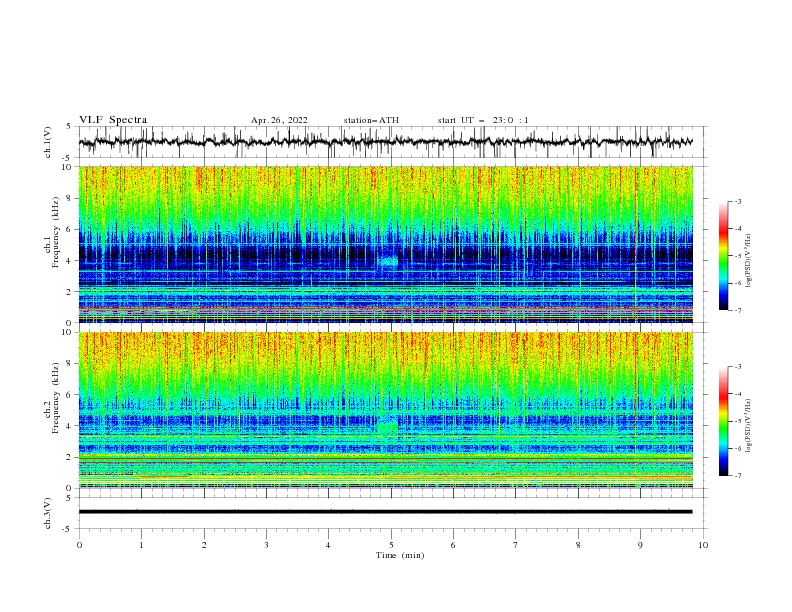Viewport: 792px width, 612px height.
Task: Click the 'start UT = 23:0 :1' text
Action: pos(483,120)
